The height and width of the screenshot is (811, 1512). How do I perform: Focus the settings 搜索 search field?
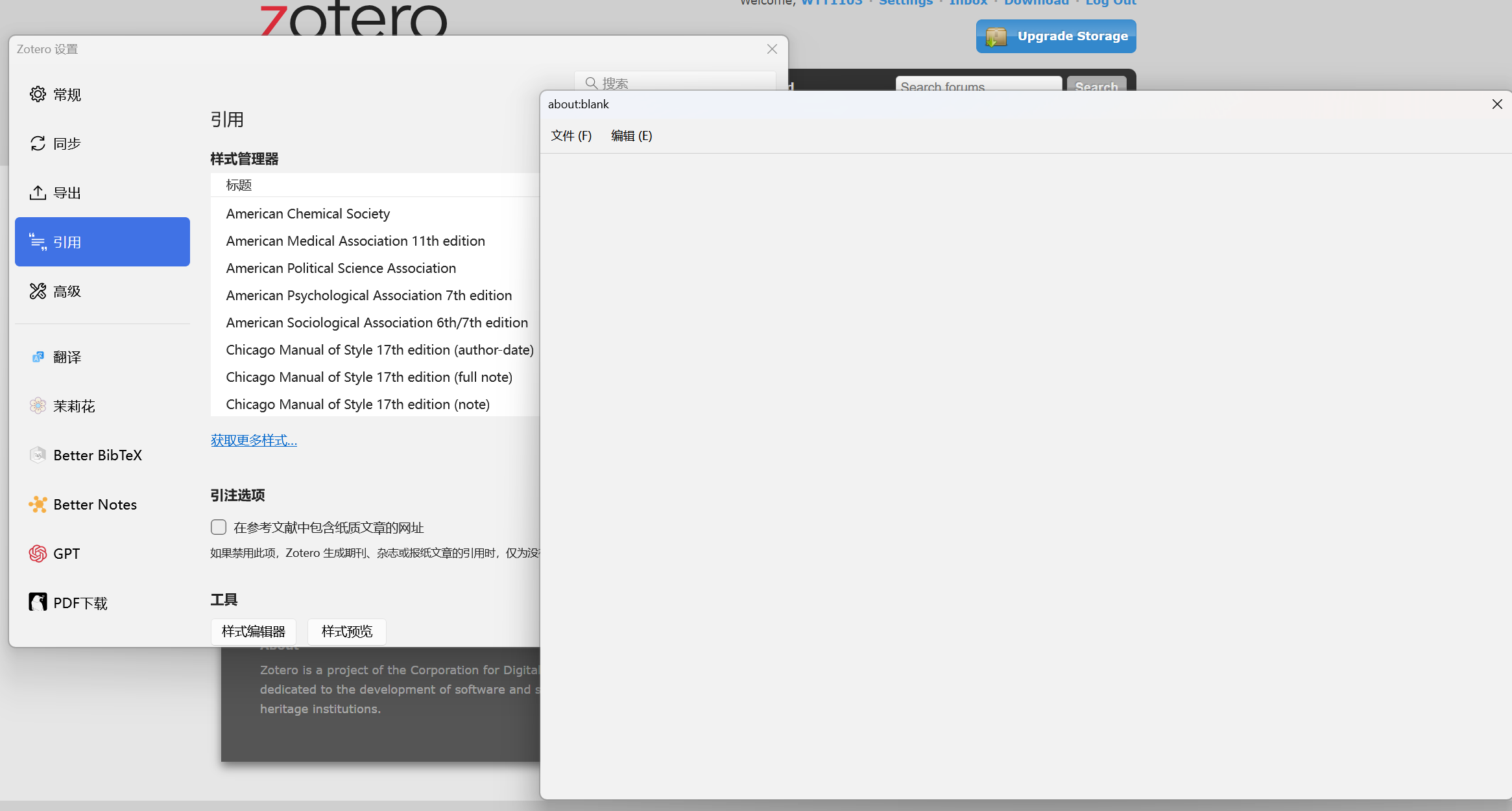pos(675,82)
